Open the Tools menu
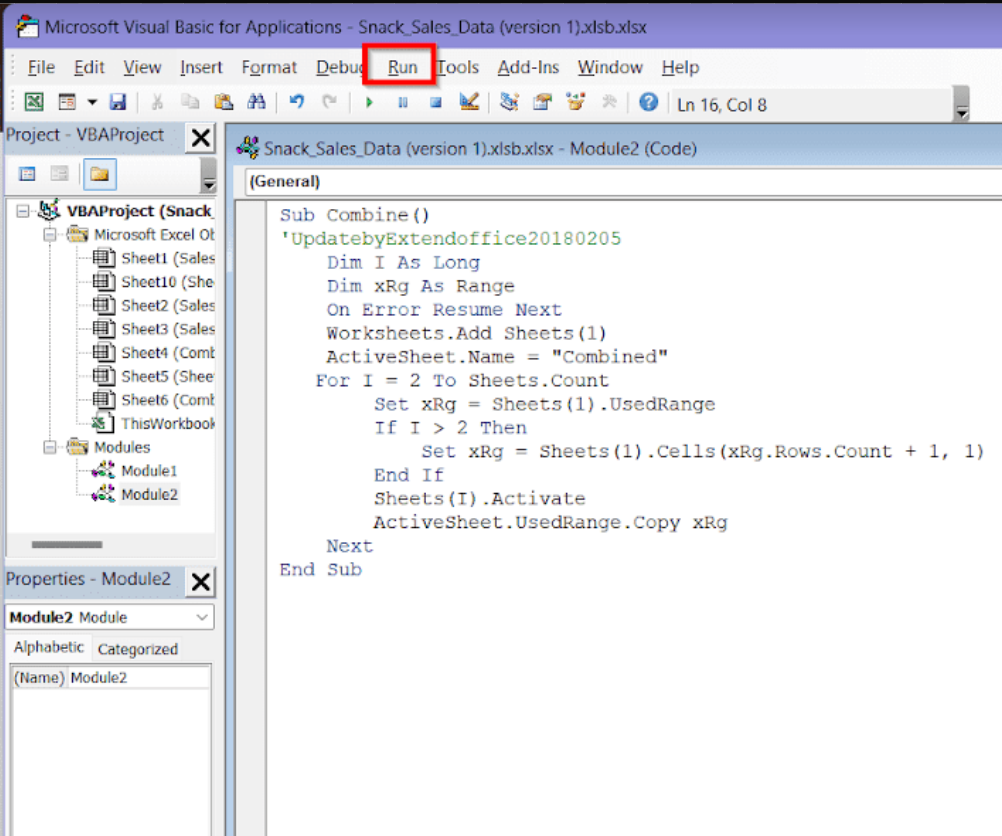This screenshot has height=836, width=1002. [458, 67]
